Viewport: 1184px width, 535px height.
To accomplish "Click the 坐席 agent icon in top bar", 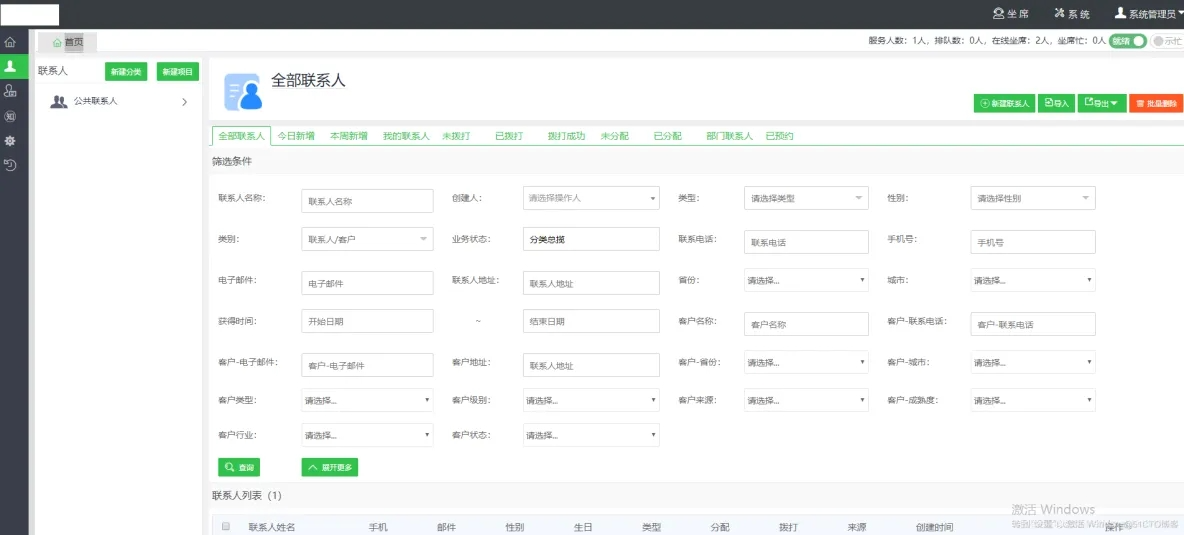I will pos(999,14).
